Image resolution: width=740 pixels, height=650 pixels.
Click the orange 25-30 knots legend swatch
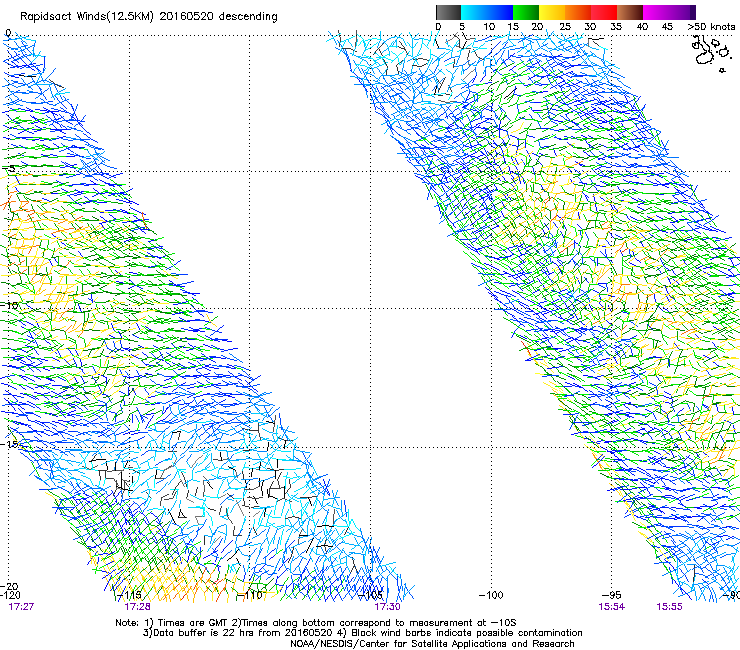578,12
